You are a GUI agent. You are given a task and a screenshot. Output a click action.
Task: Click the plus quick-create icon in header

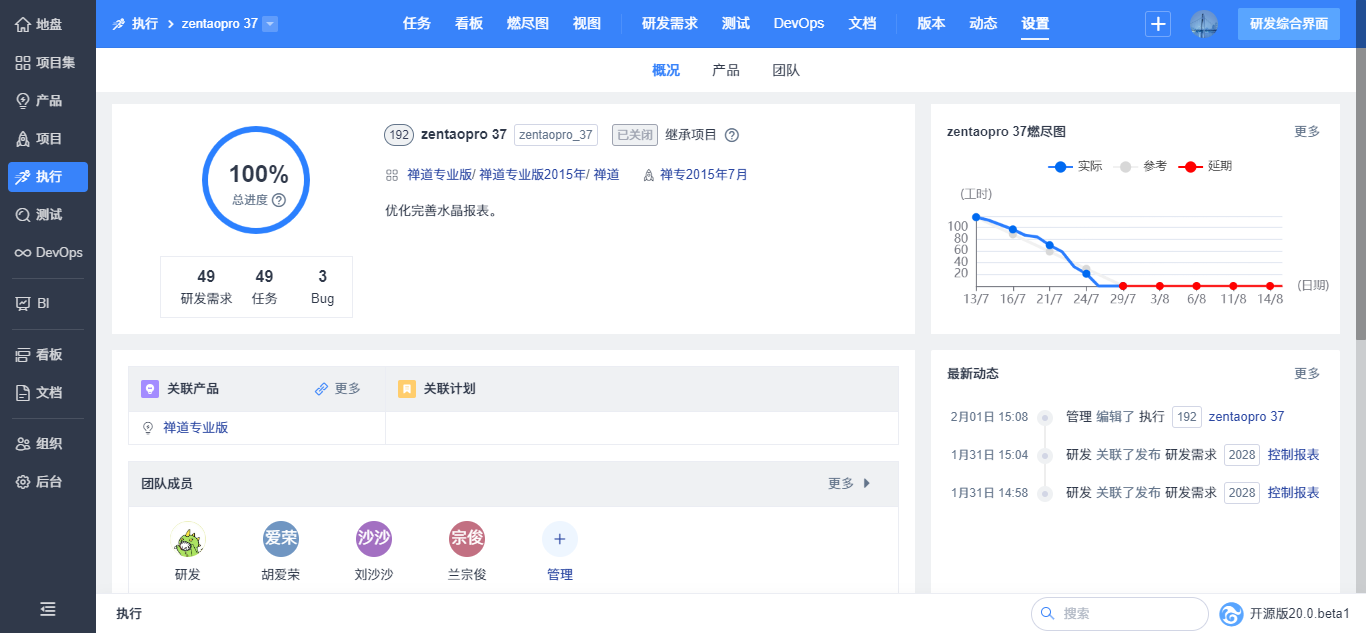[1158, 24]
